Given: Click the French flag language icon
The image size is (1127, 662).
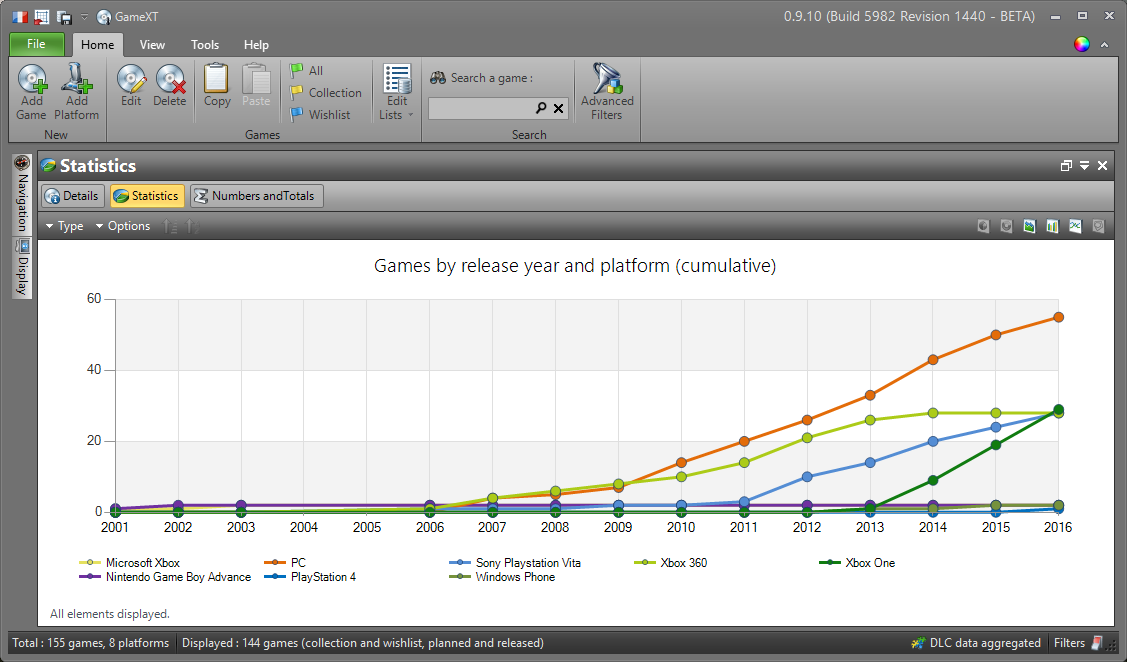Looking at the screenshot, I should coord(18,17).
